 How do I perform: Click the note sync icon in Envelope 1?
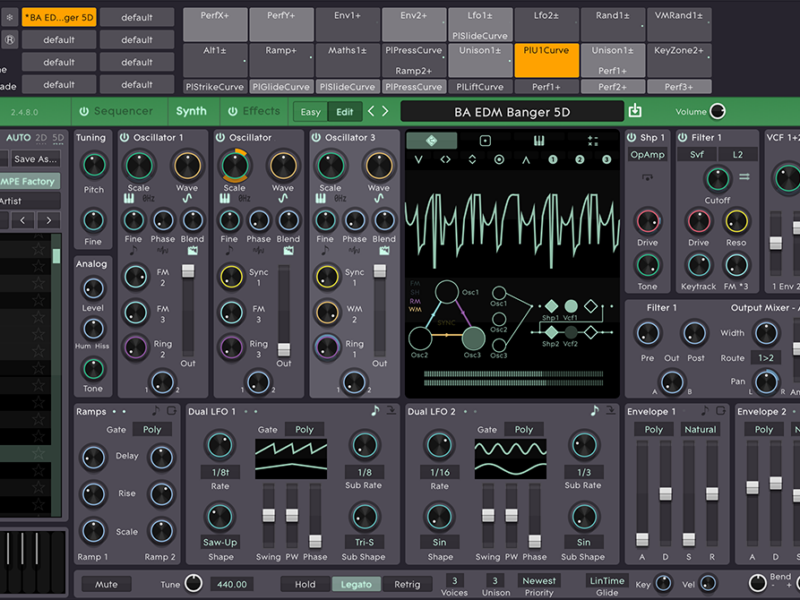[704, 411]
